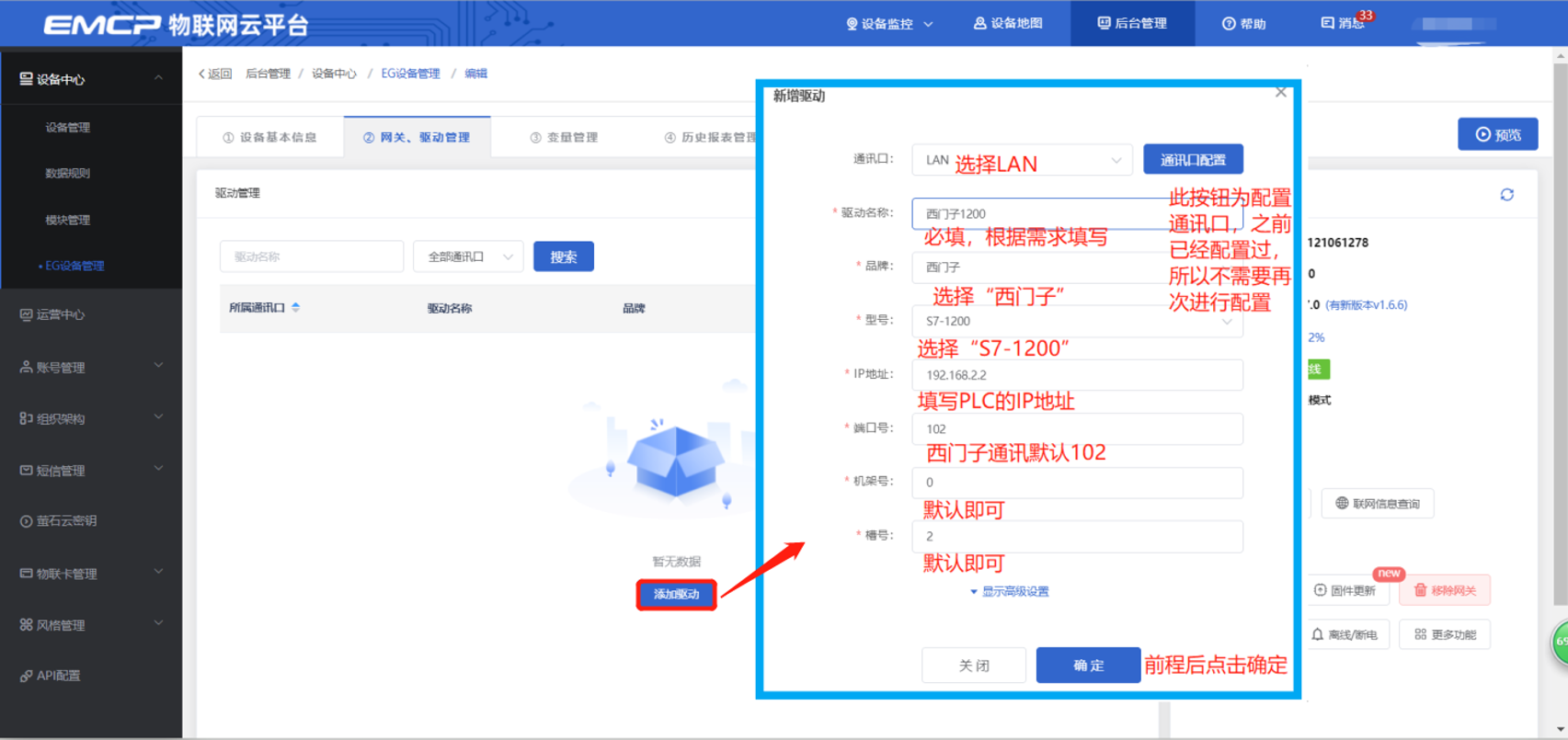Click the 萤石云密钥 sidebar icon
The height and width of the screenshot is (740, 1568).
[x=26, y=520]
